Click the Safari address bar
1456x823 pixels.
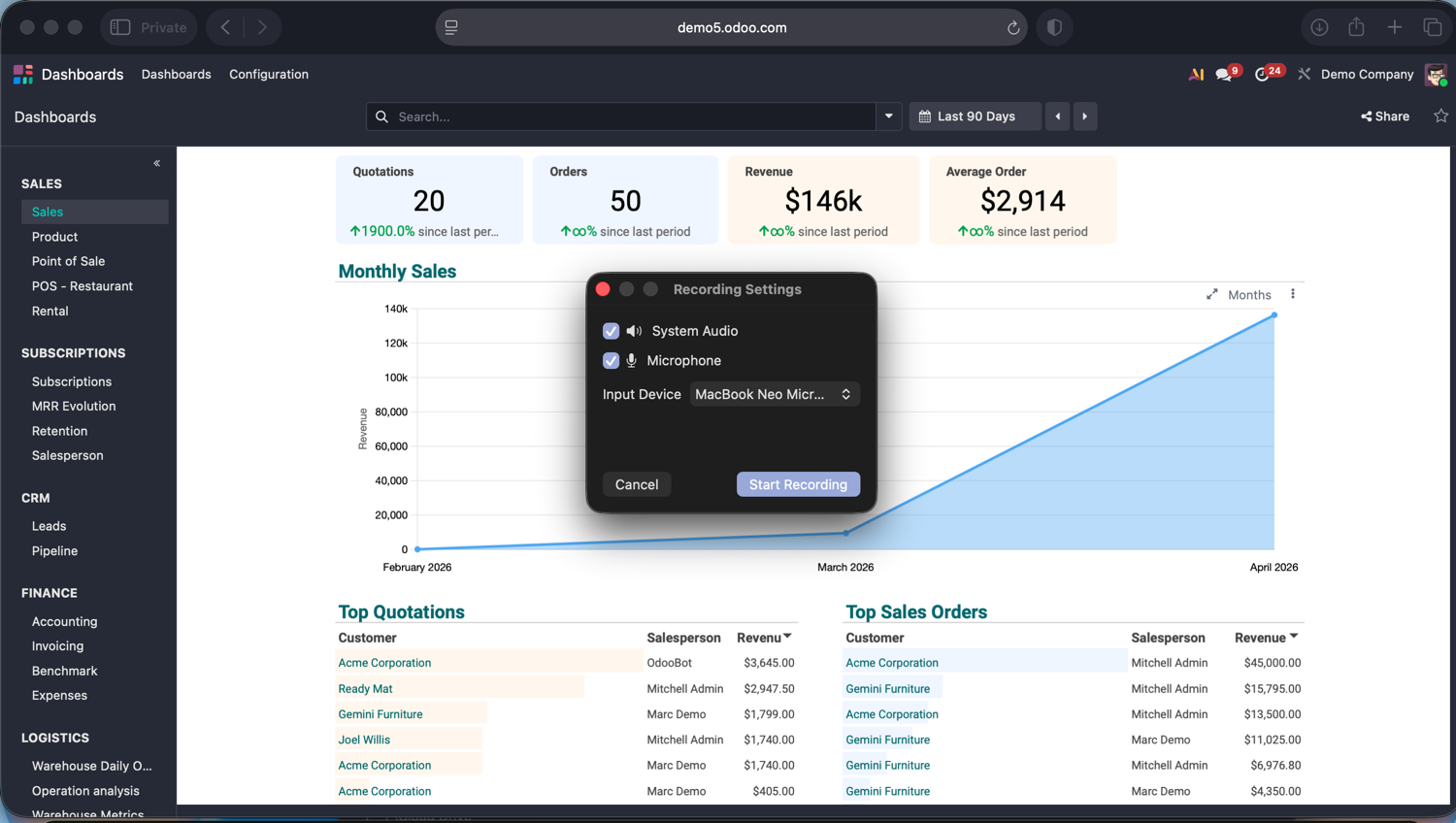click(732, 27)
